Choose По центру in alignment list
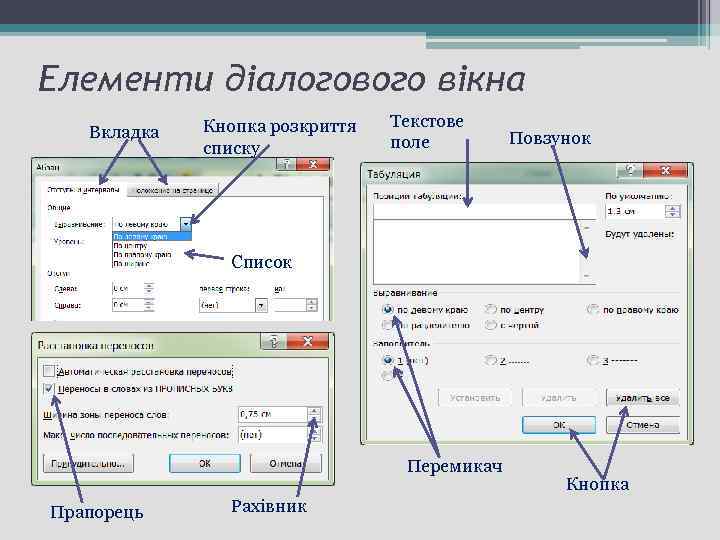This screenshot has width=720, height=540. pos(152,246)
